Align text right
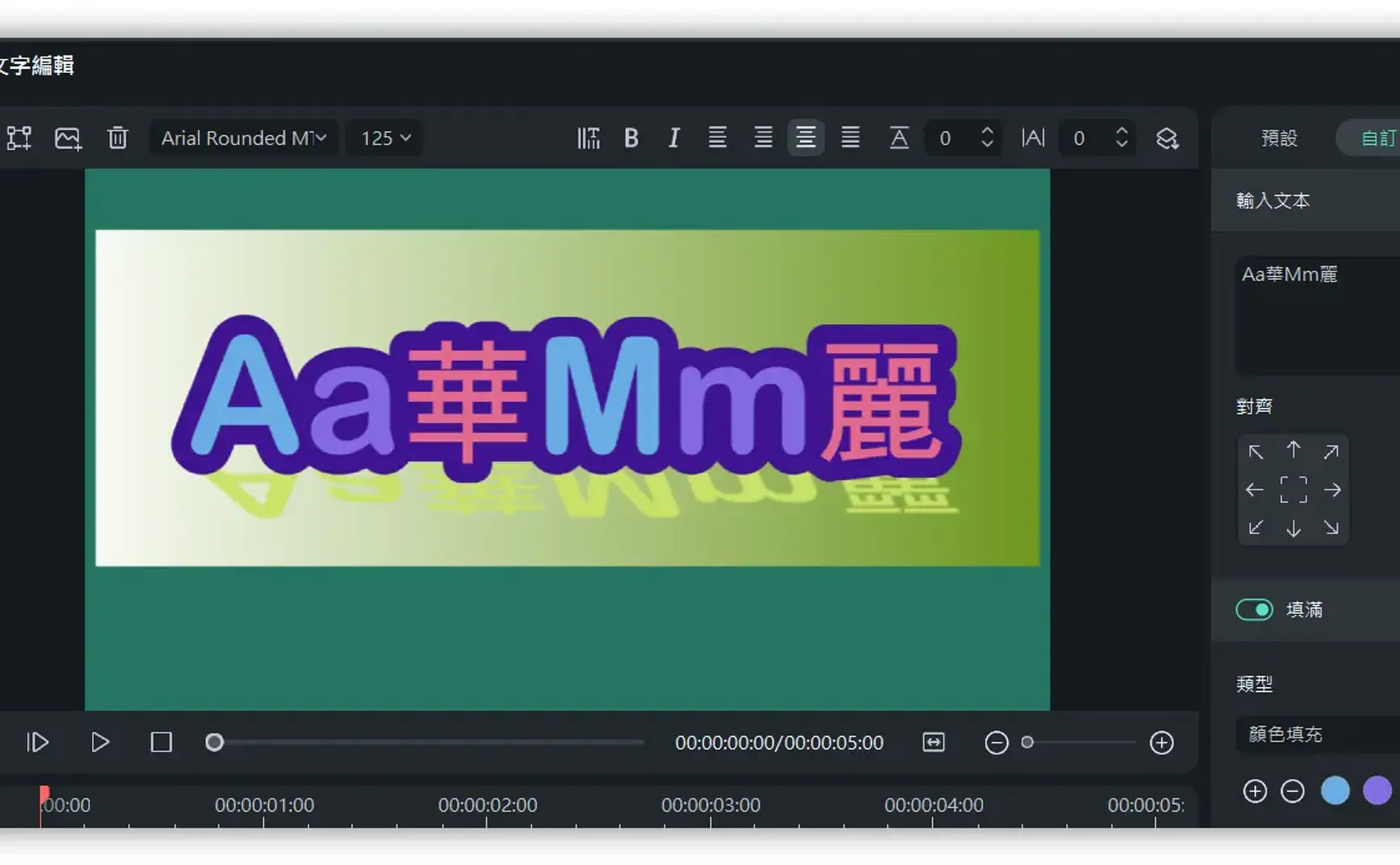The height and width of the screenshot is (865, 1400). 763,138
